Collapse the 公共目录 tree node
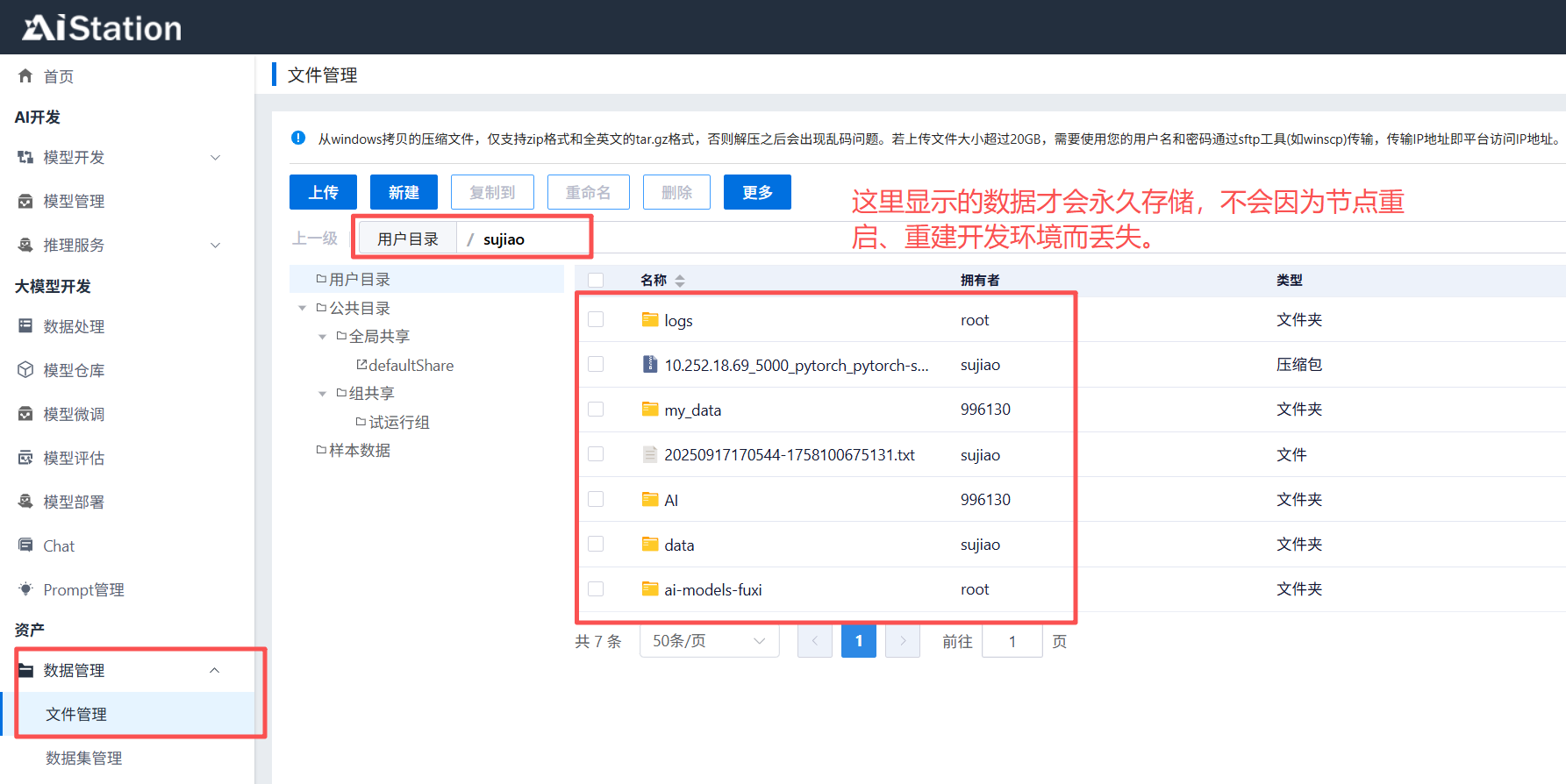Viewport: 1566px width, 784px height. point(303,309)
